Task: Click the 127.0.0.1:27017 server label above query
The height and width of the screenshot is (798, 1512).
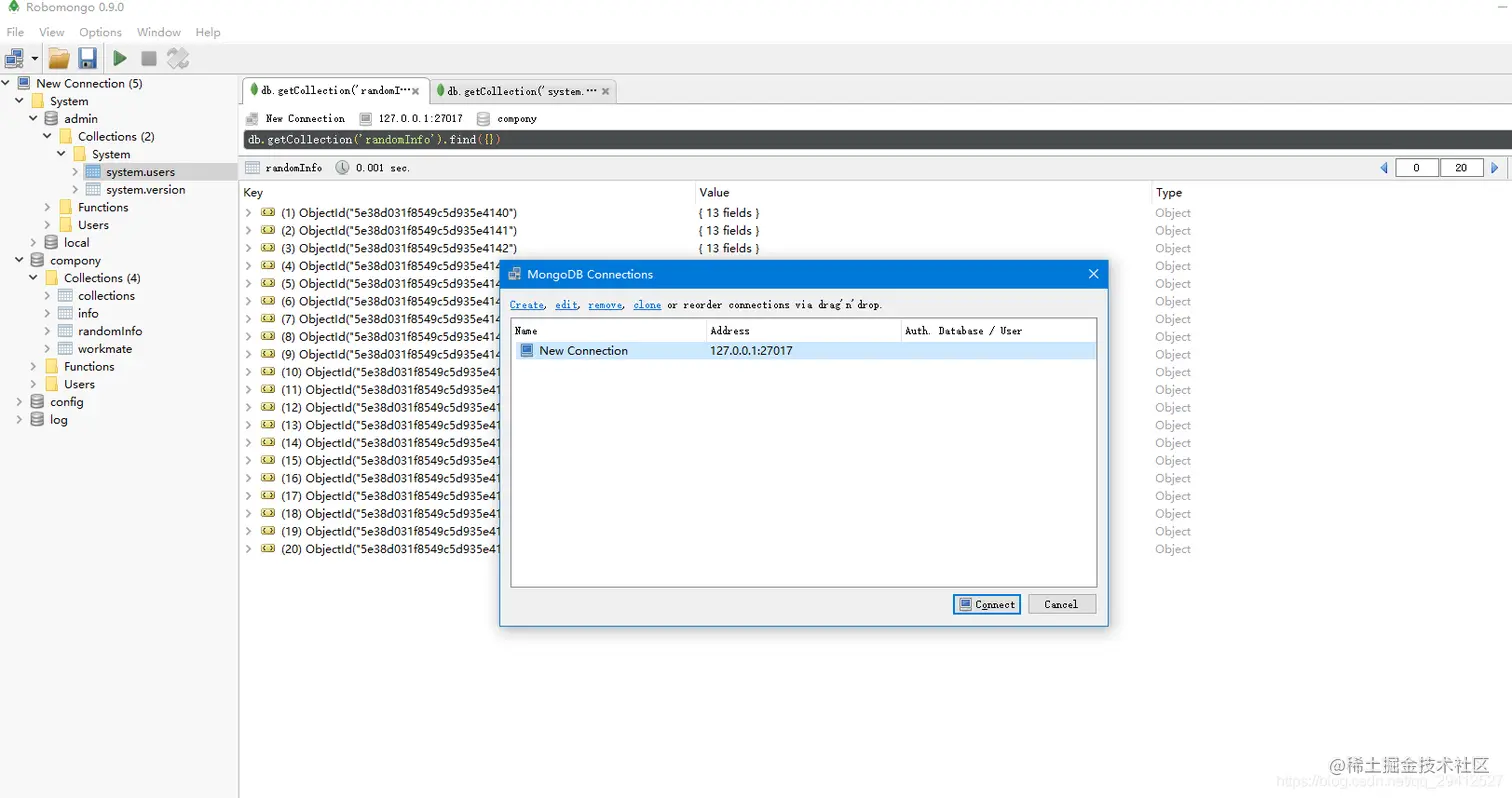Action: [421, 119]
